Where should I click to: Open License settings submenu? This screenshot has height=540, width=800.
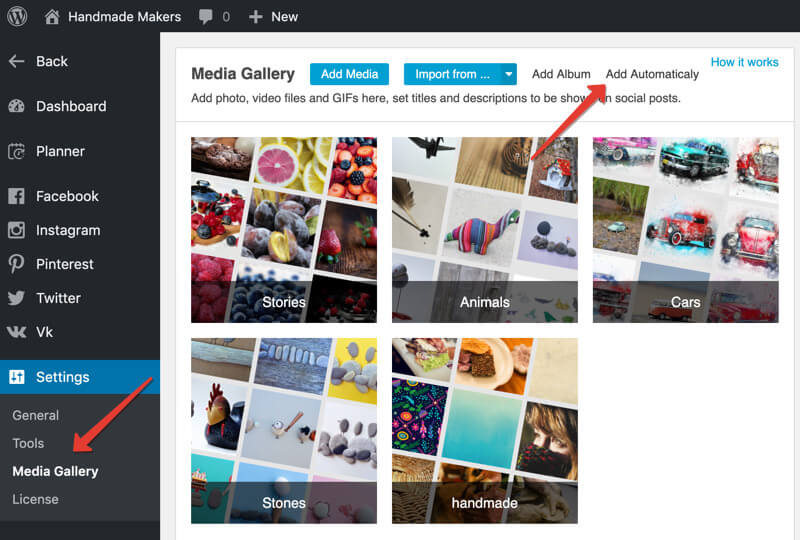click(35, 499)
